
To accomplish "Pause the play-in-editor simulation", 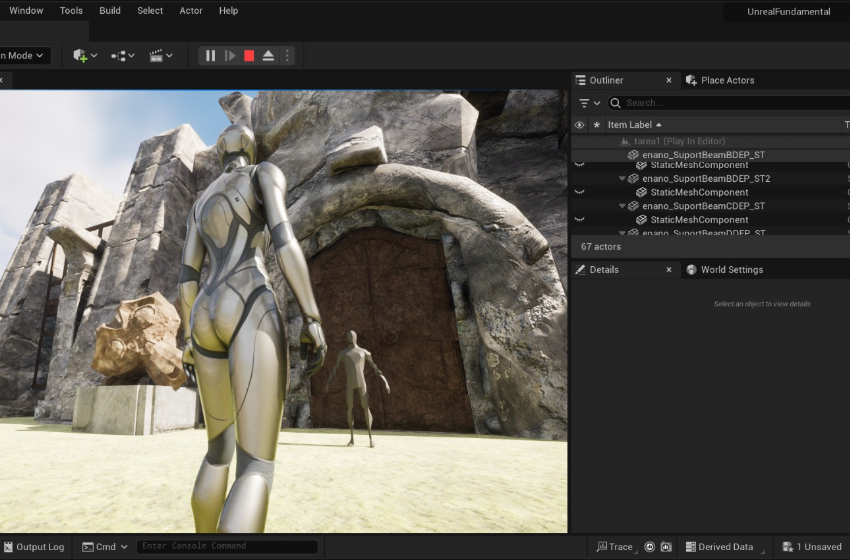I will point(210,55).
